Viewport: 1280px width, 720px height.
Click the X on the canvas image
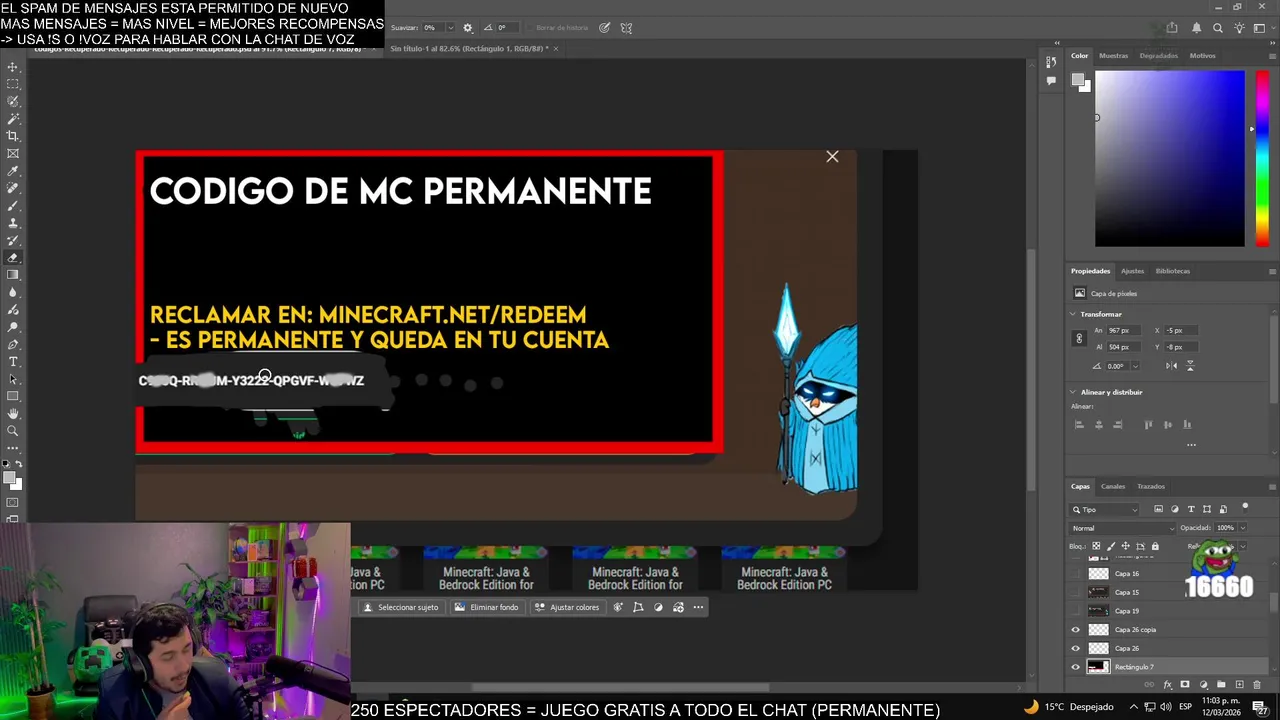[x=832, y=156]
